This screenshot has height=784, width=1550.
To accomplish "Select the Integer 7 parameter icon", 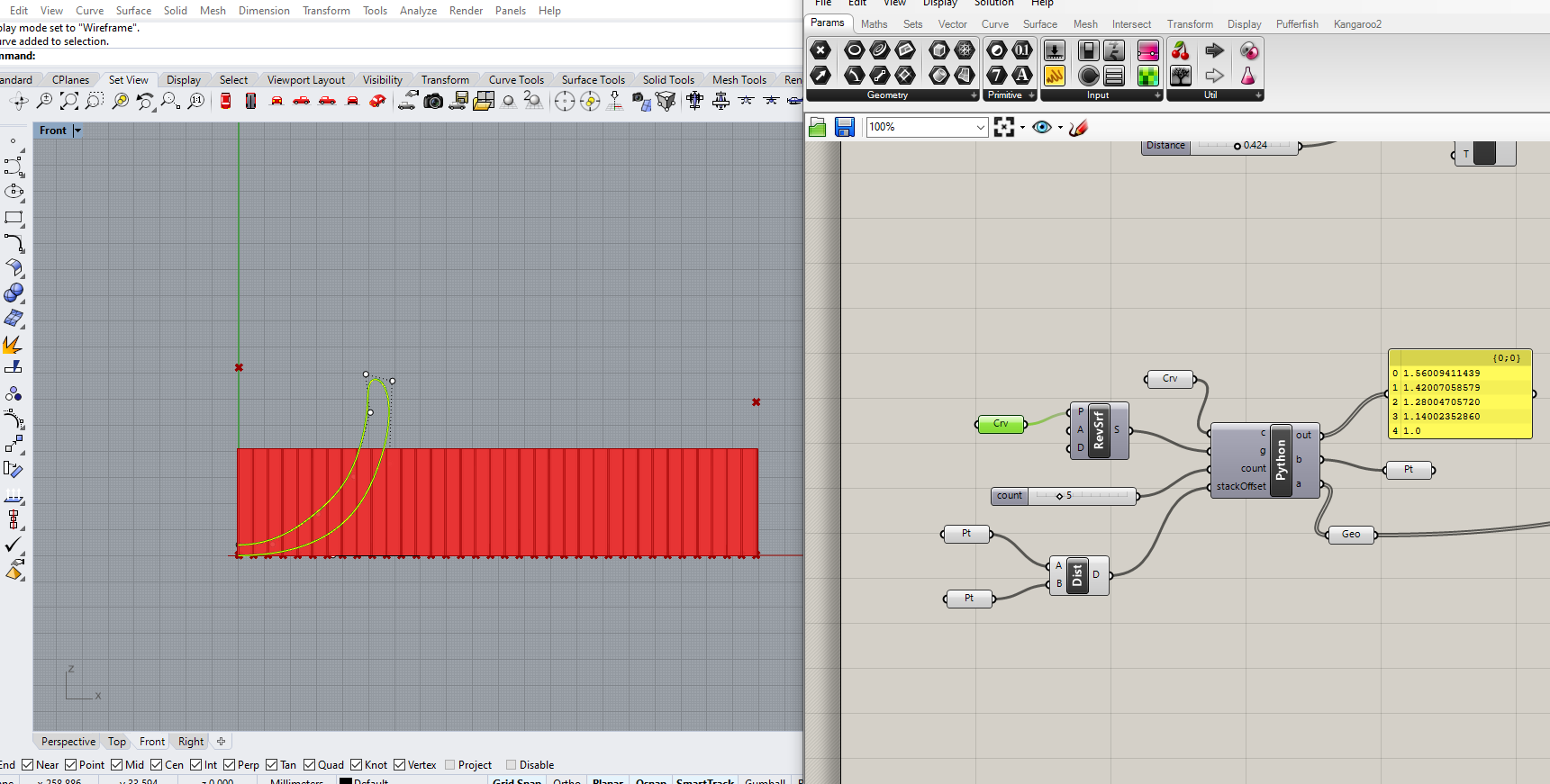I will click(997, 75).
